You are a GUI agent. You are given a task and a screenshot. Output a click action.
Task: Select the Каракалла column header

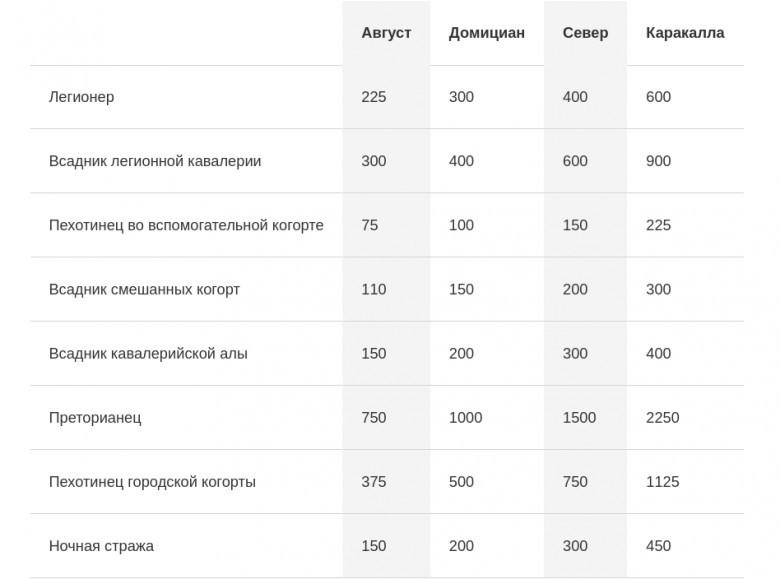685,33
